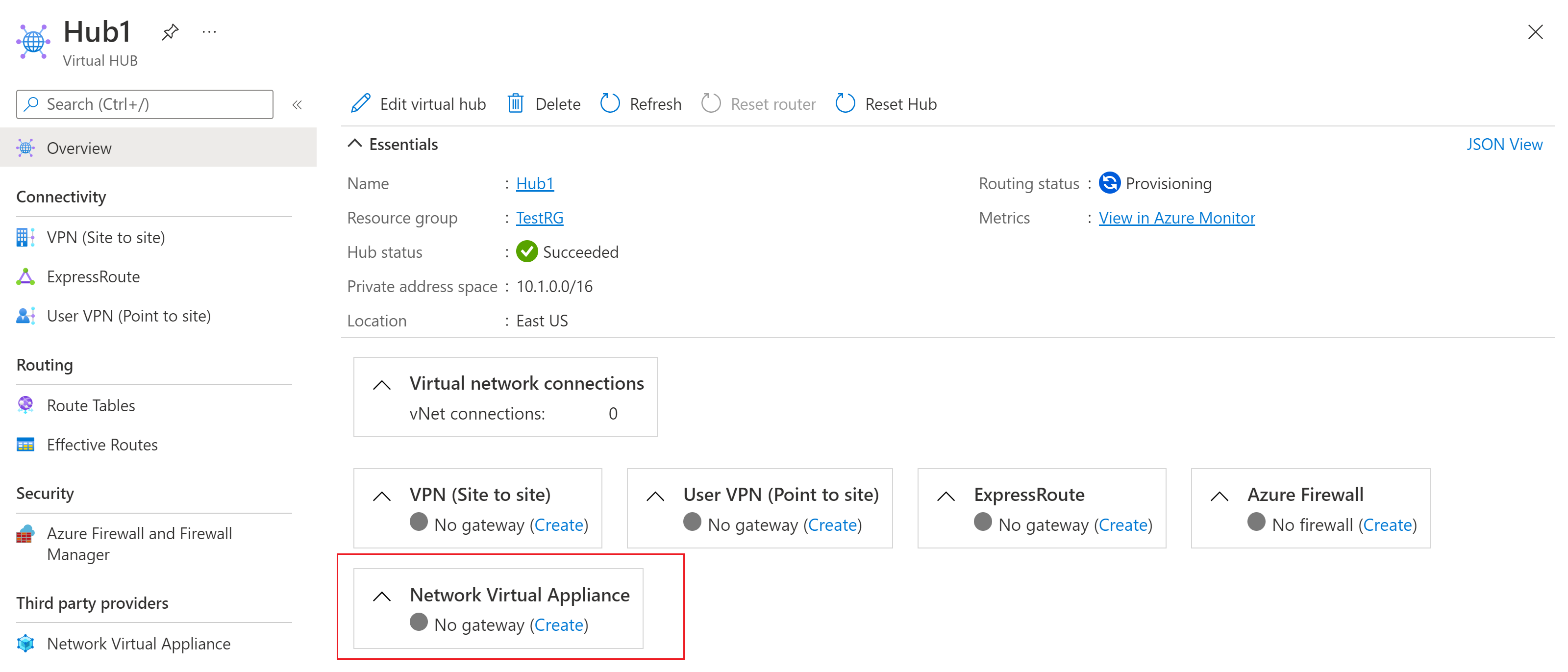Click the Route Tables icon
The image size is (1568, 672).
pyautogui.click(x=25, y=405)
